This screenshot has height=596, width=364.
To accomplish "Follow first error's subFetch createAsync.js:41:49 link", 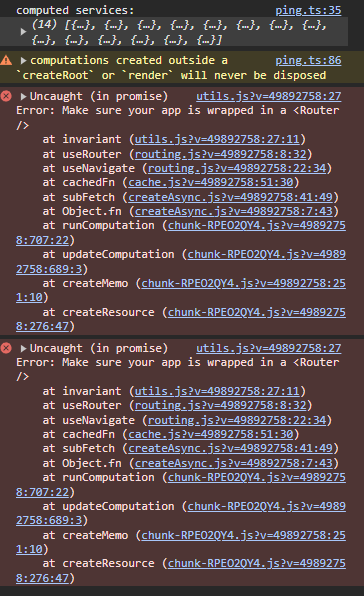I will pos(230,197).
